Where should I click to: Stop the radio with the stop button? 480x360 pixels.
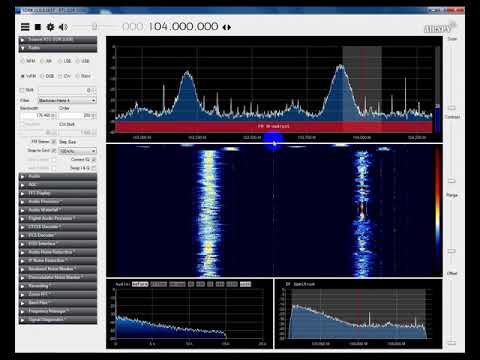tap(38, 27)
